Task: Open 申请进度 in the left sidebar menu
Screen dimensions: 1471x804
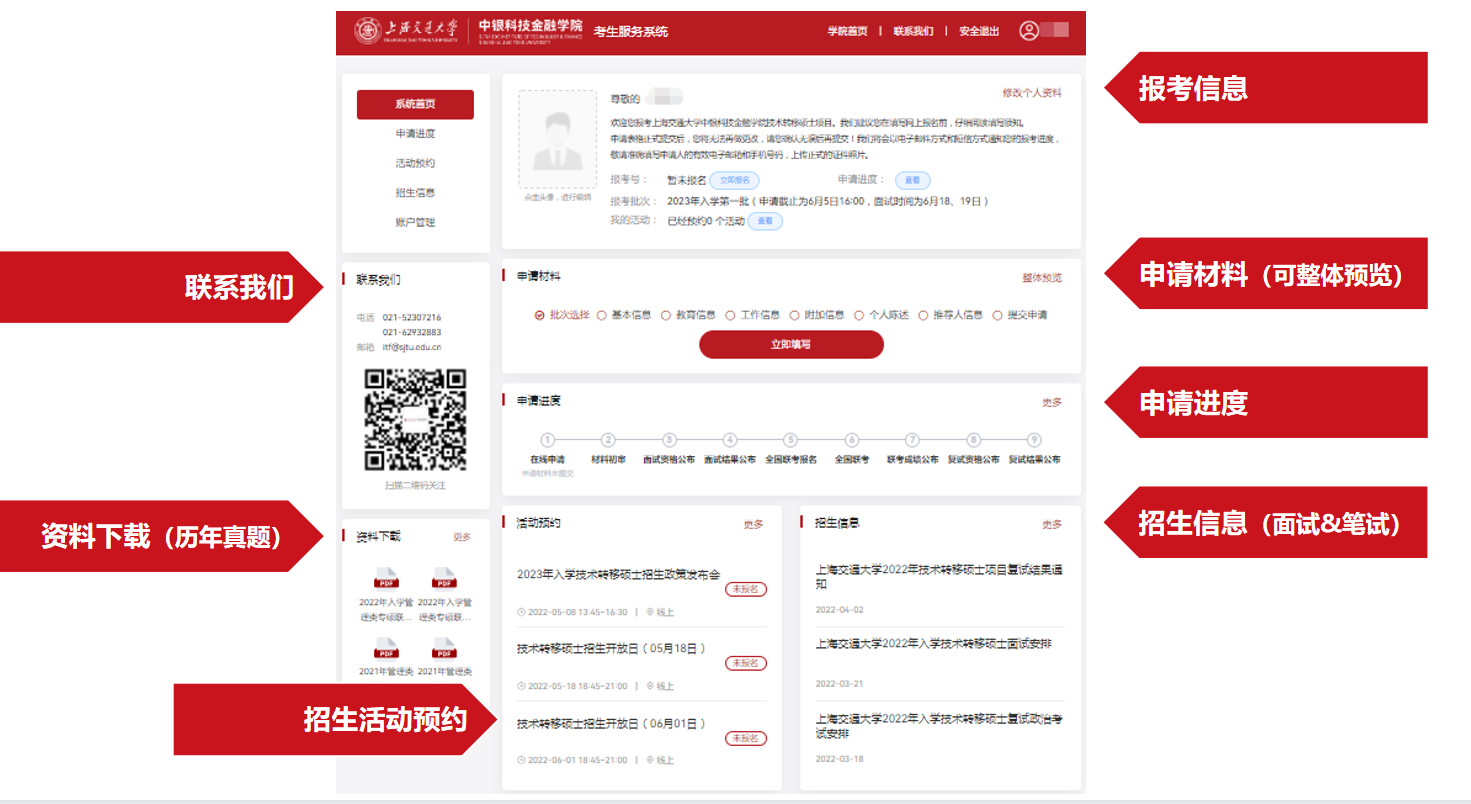Action: click(415, 134)
